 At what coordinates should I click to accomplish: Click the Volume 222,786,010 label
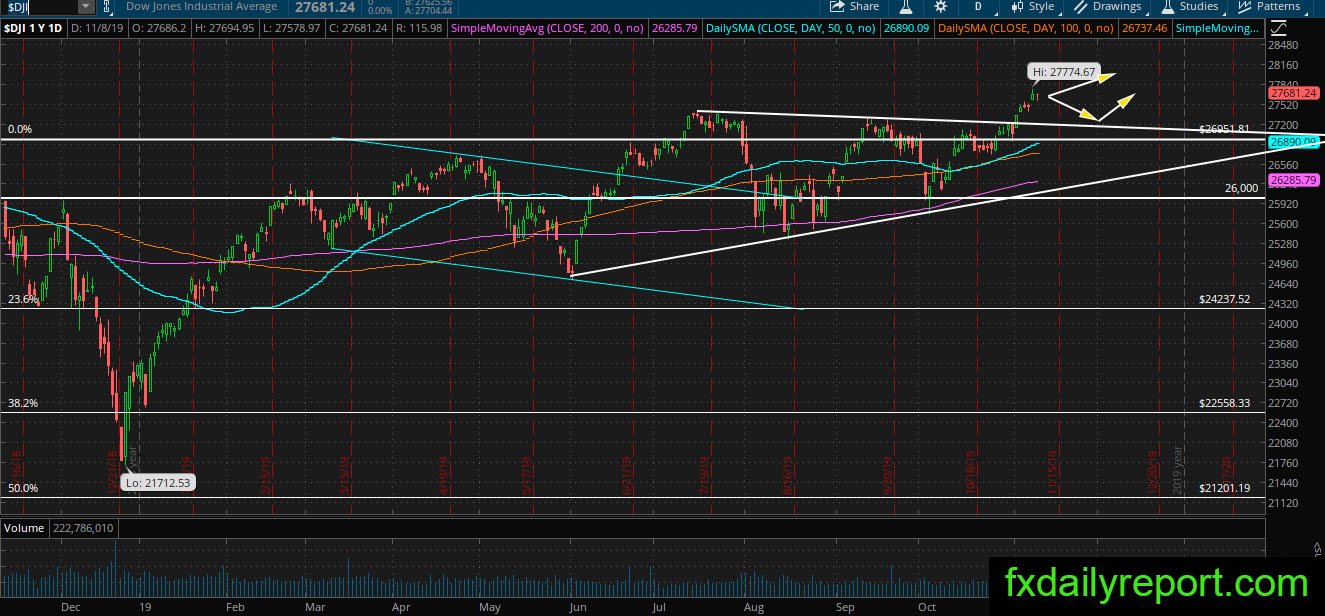[59, 527]
